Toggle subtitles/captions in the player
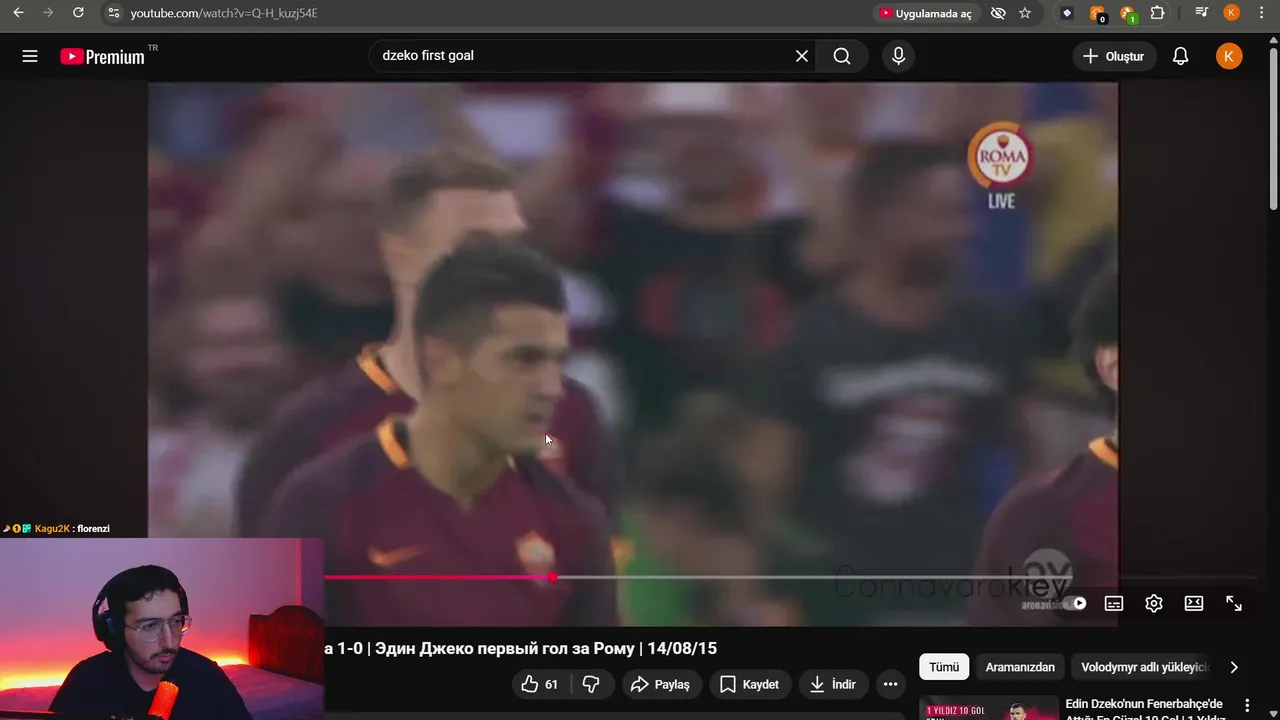Image resolution: width=1280 pixels, height=720 pixels. 1114,603
